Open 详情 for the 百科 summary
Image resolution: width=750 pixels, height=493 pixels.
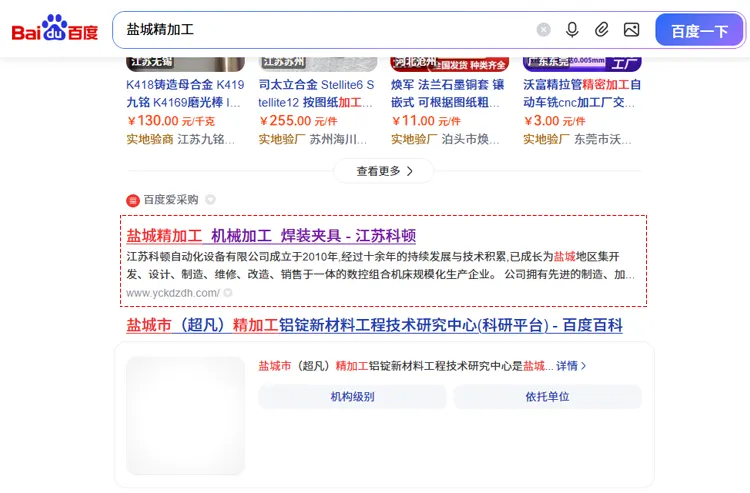[571, 366]
